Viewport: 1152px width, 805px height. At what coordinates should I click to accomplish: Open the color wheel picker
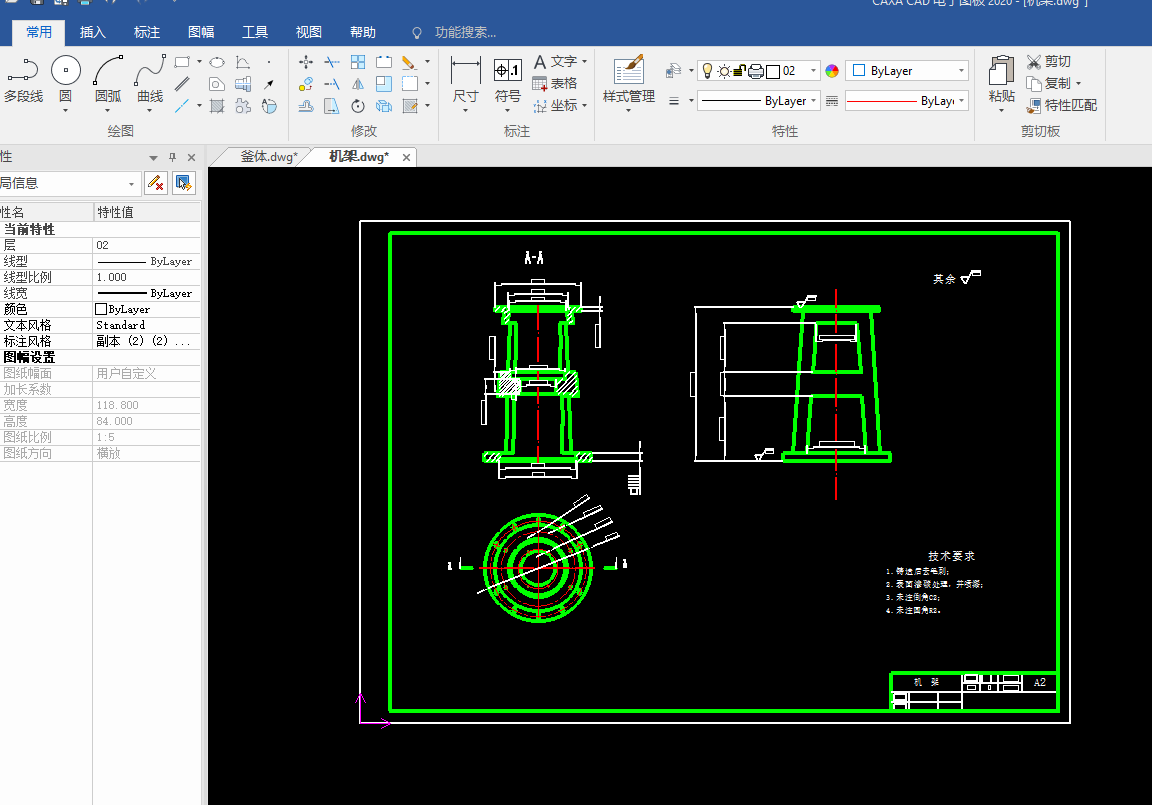click(x=832, y=71)
